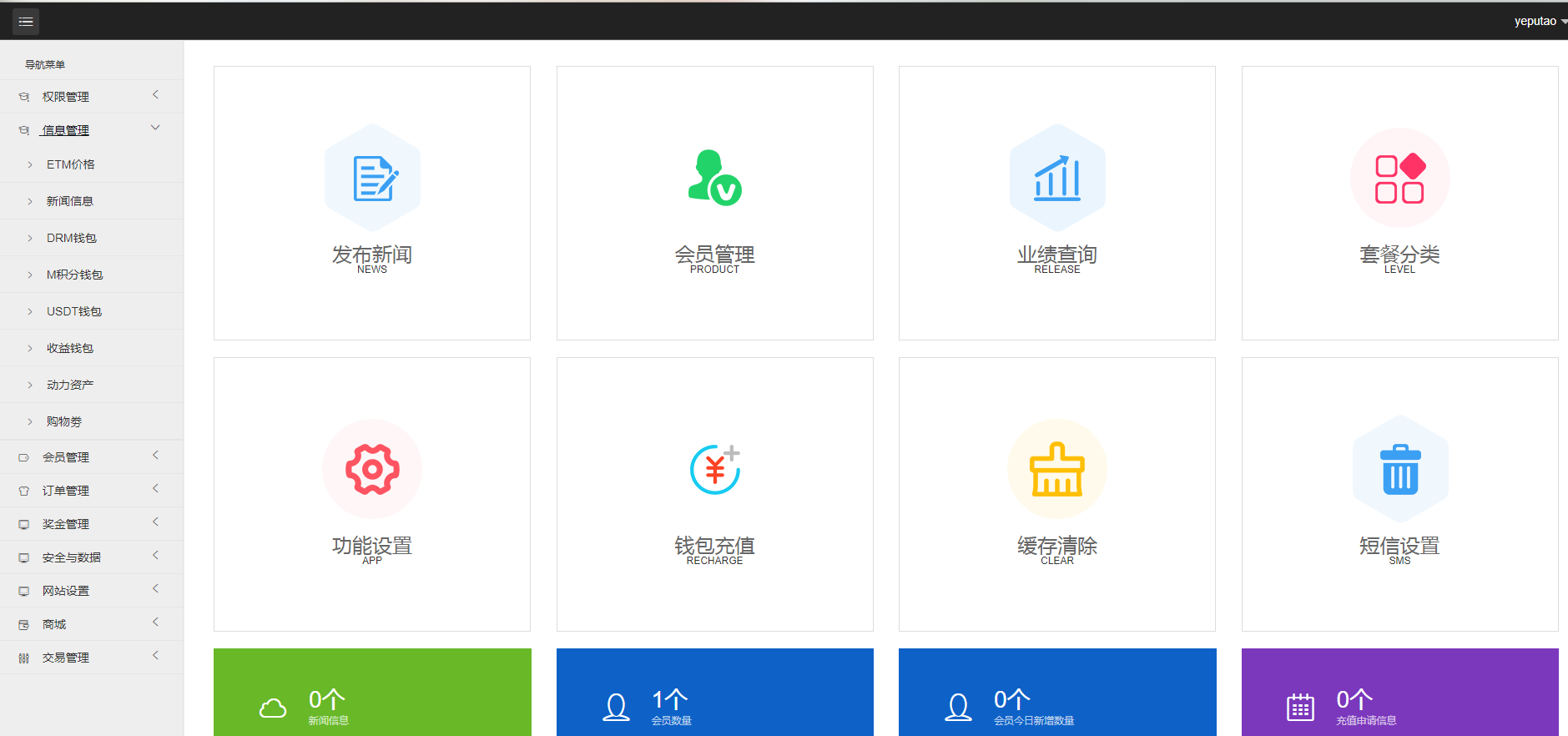Click the 缓存清除 card title
The width and height of the screenshot is (1568, 736).
tap(1057, 546)
